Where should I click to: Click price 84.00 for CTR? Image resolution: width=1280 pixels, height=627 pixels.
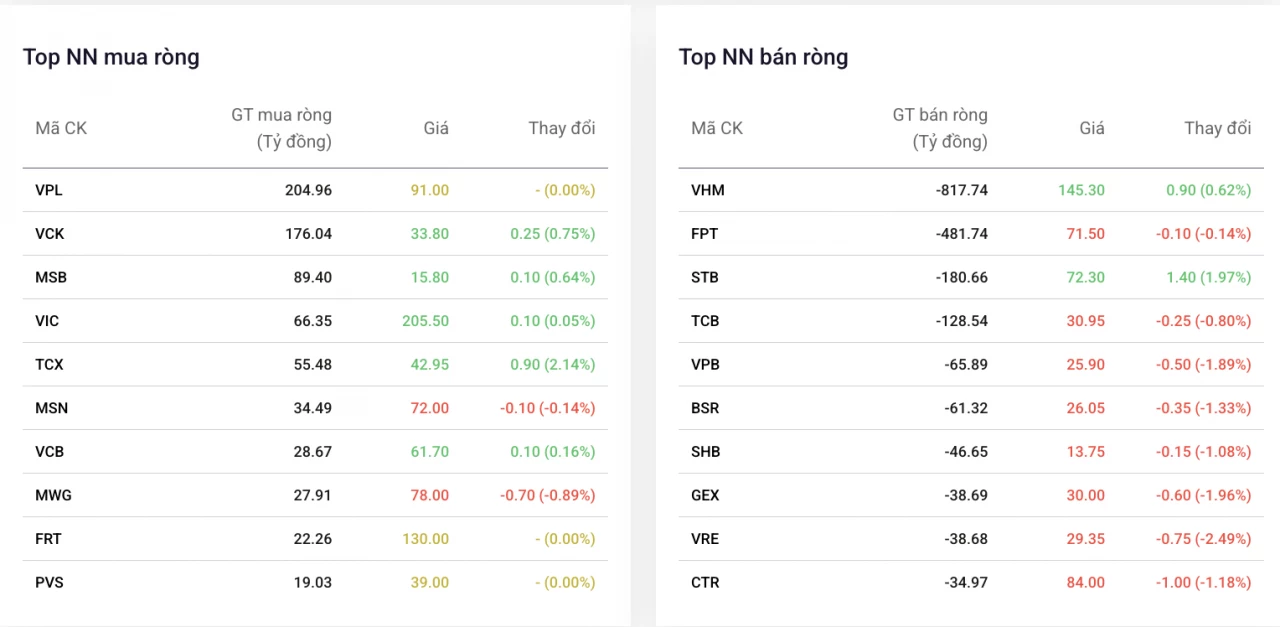pos(1086,582)
